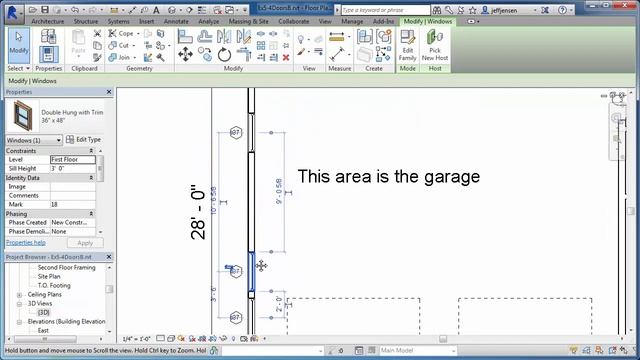Toggle the Properties palette icon
Screen dimensions: 640x360
click(x=49, y=54)
